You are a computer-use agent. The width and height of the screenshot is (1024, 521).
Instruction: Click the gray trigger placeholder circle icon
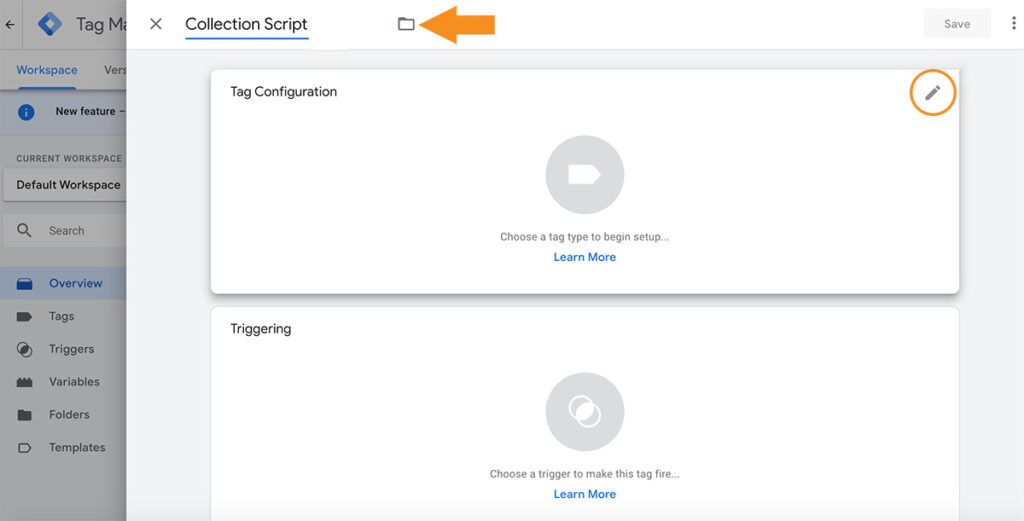click(x=584, y=411)
